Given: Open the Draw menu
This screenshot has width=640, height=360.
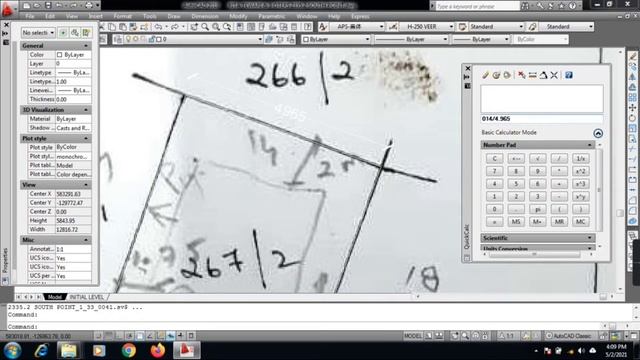Looking at the screenshot, I should point(174,16).
